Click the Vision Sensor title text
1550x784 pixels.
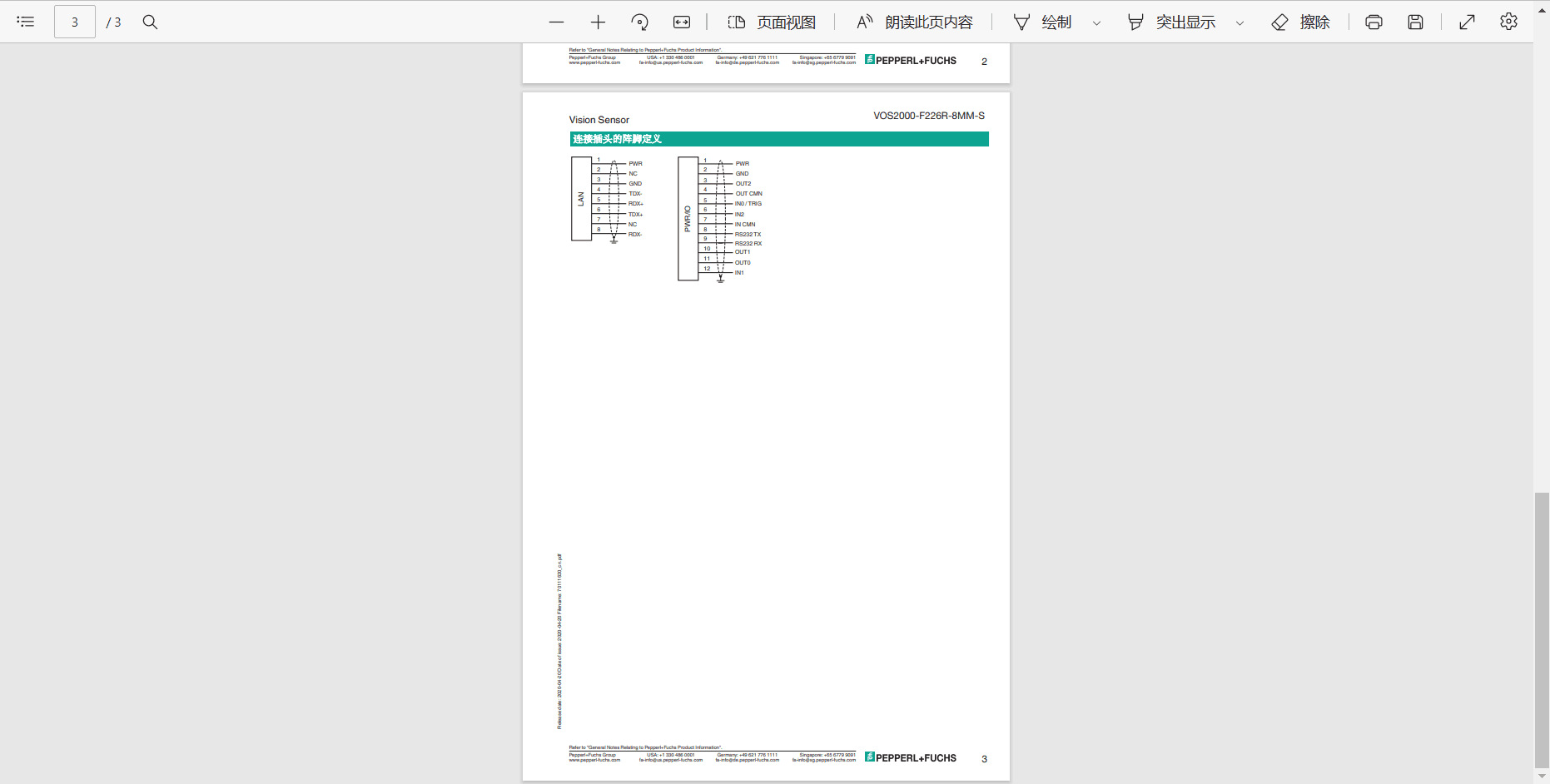[x=599, y=120]
